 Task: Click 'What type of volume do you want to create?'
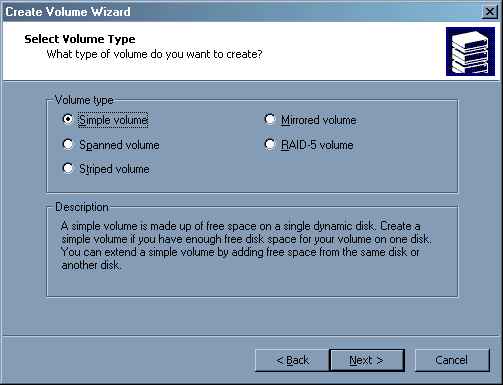tap(155, 54)
